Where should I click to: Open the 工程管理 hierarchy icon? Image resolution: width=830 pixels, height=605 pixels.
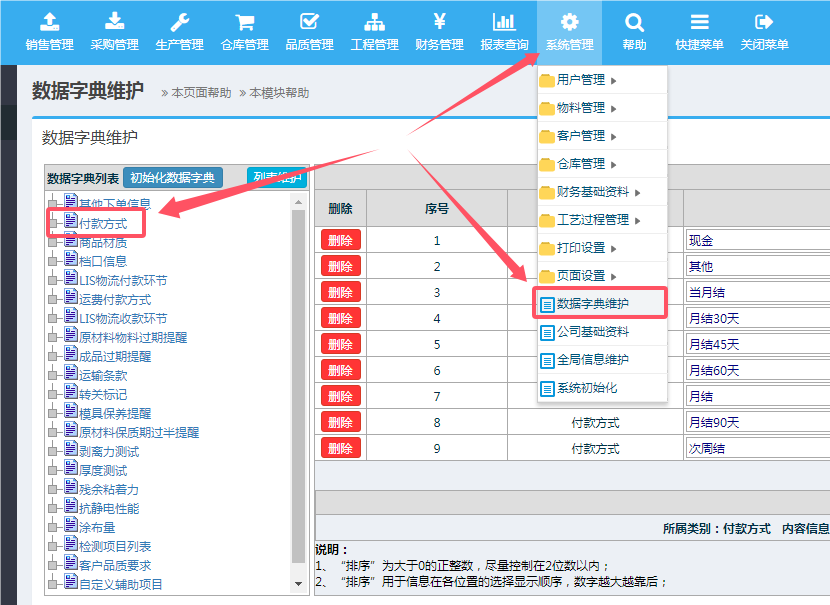[374, 22]
